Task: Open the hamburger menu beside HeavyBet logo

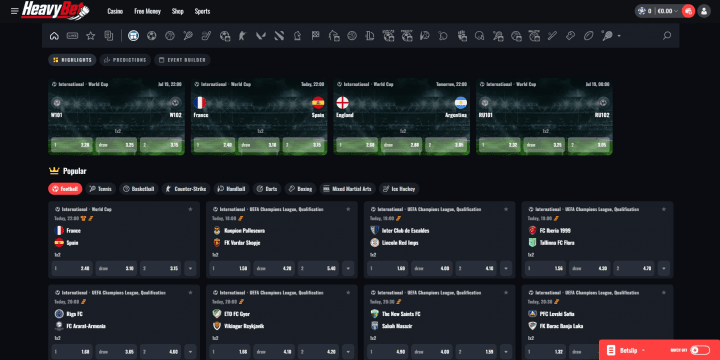Action: 15,11
